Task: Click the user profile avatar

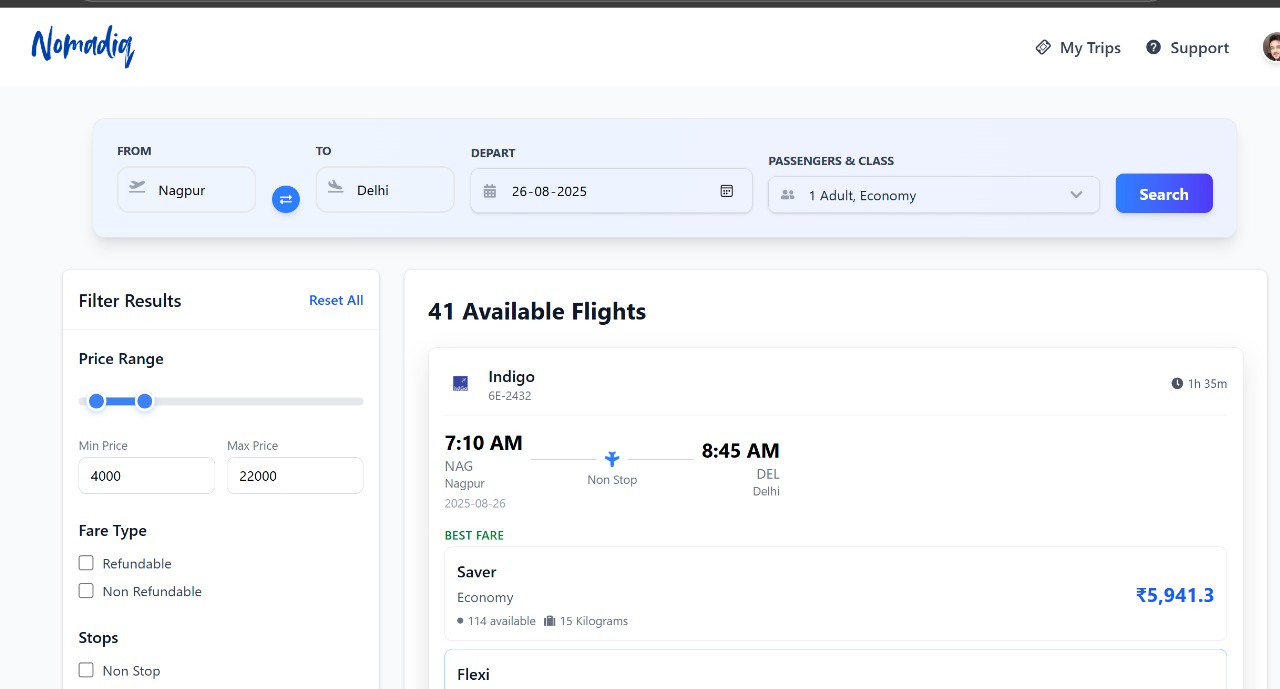Action: (x=1271, y=48)
